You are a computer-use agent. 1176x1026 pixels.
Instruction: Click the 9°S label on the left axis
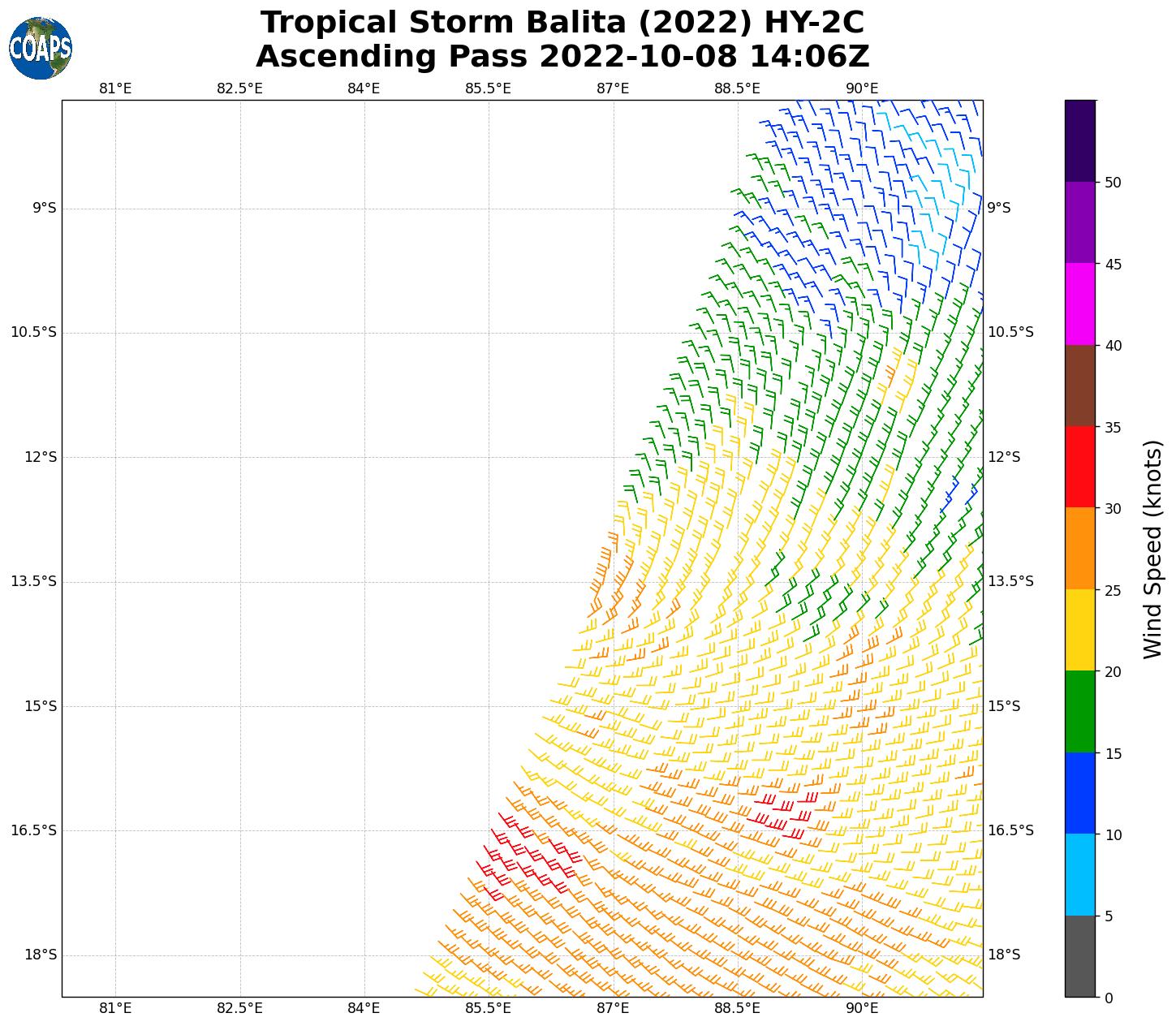pyautogui.click(x=45, y=209)
